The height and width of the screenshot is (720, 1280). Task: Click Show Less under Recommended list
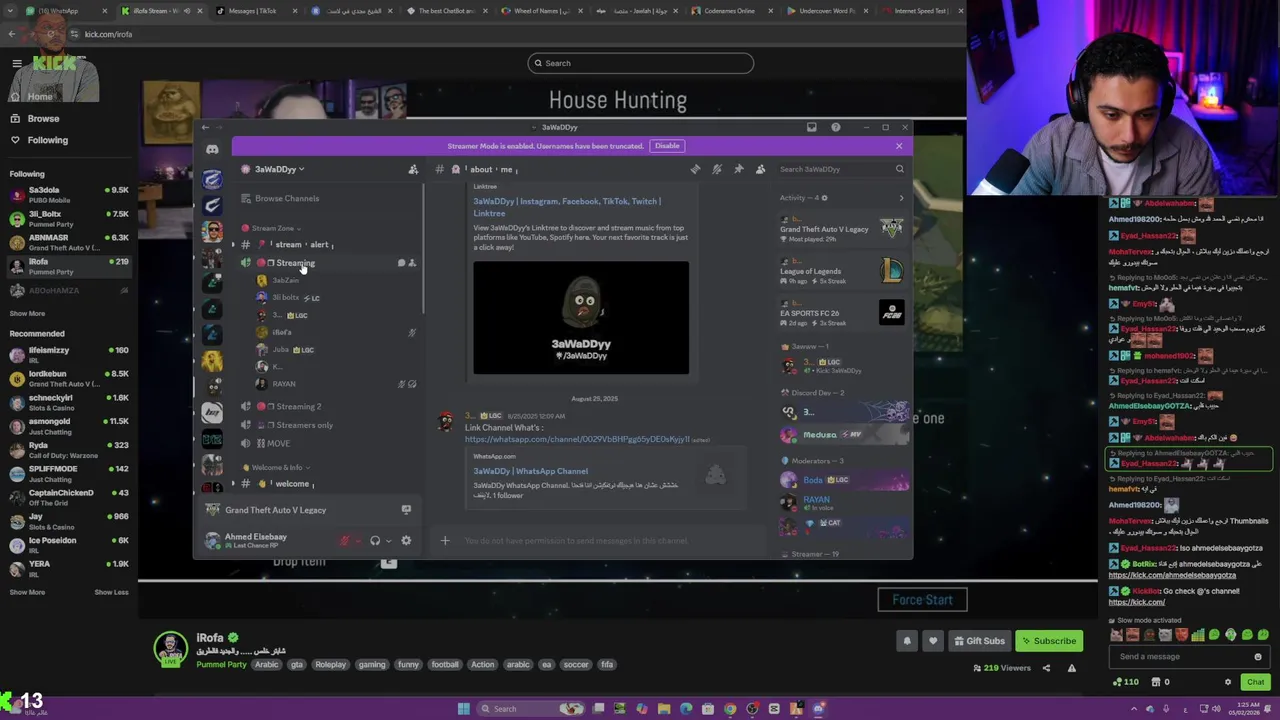111,592
